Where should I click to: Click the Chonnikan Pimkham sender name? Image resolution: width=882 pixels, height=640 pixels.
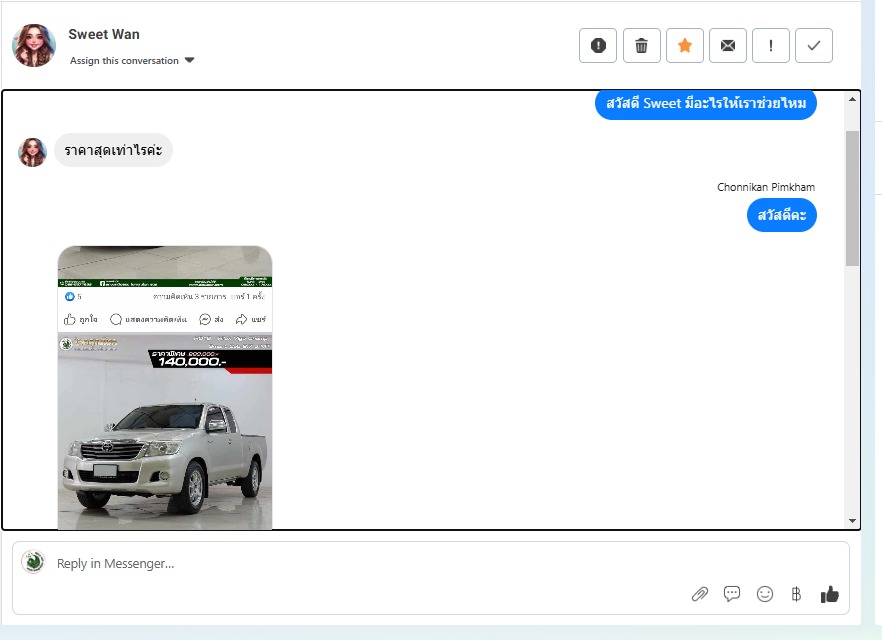(x=766, y=187)
